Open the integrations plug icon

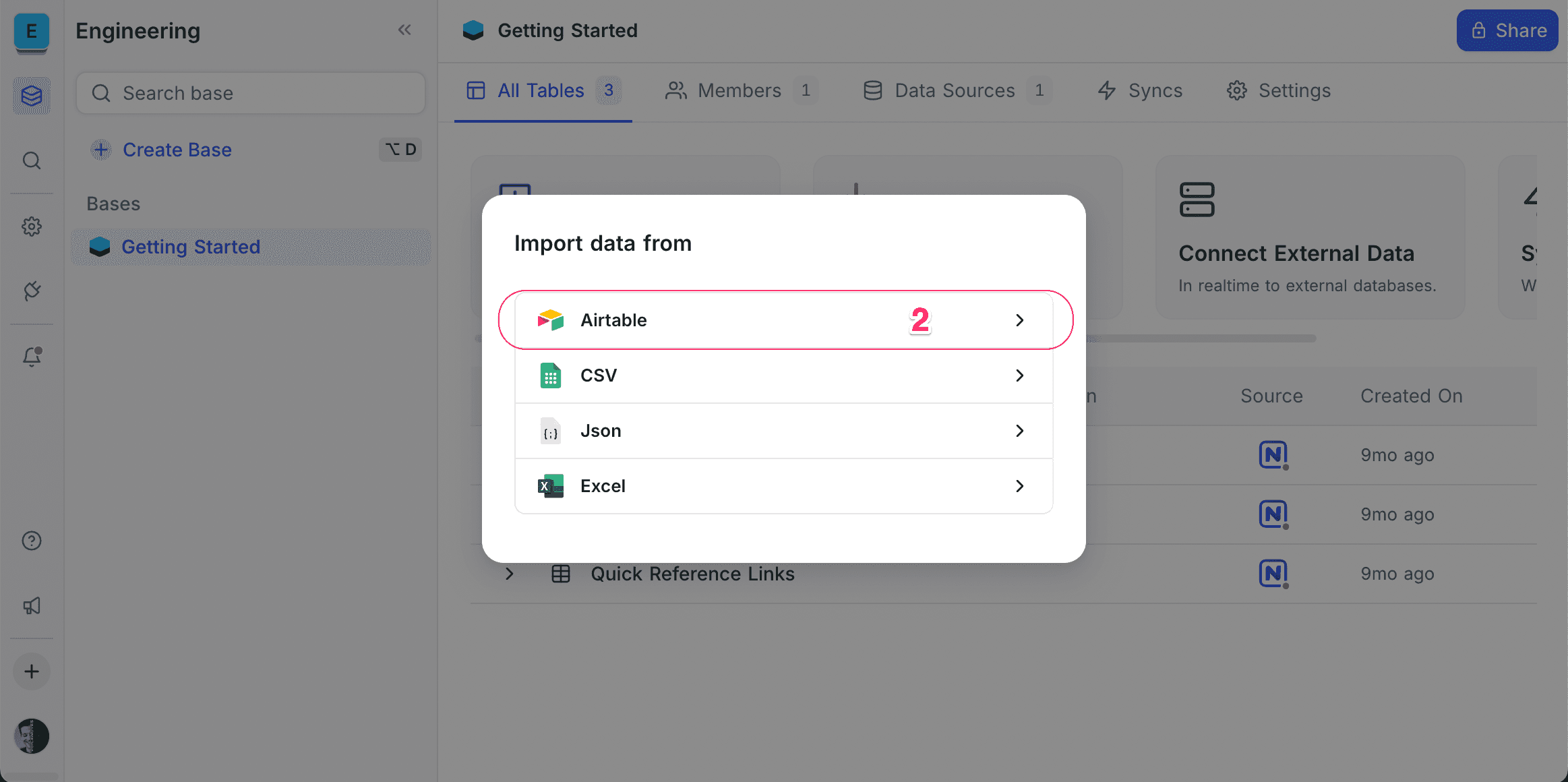(x=32, y=291)
